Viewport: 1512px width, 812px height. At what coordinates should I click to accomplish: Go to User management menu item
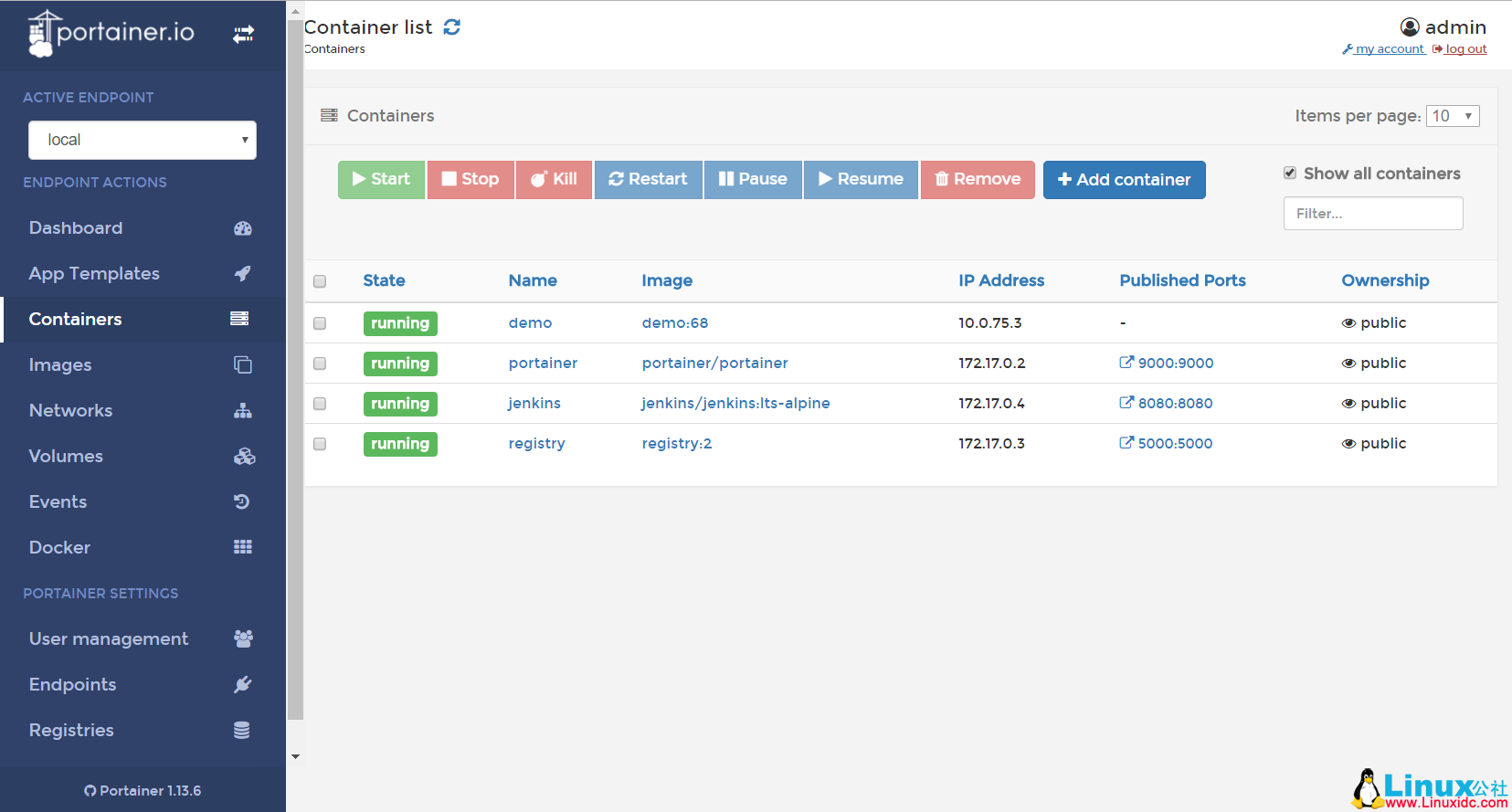point(109,638)
